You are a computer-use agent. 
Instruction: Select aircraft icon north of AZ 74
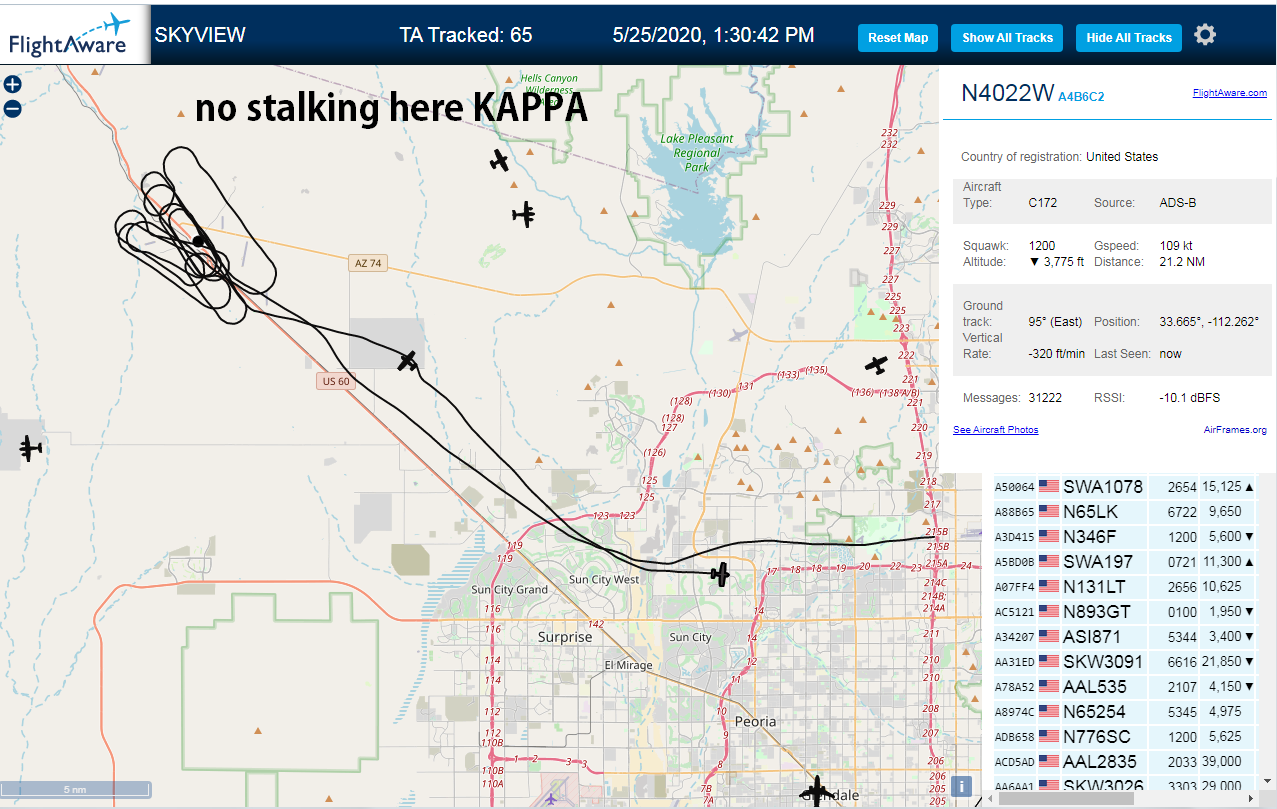tap(523, 214)
